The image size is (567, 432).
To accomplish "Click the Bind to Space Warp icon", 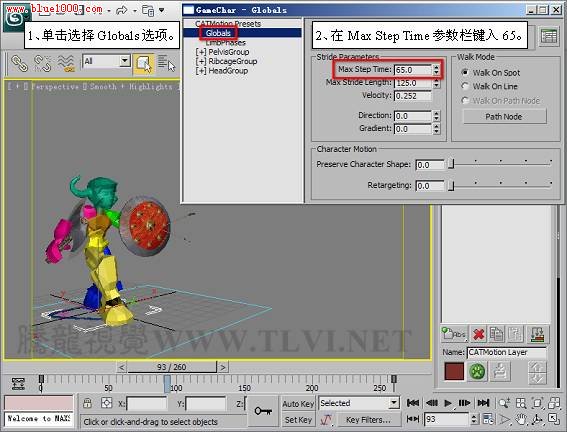I will click(x=66, y=63).
